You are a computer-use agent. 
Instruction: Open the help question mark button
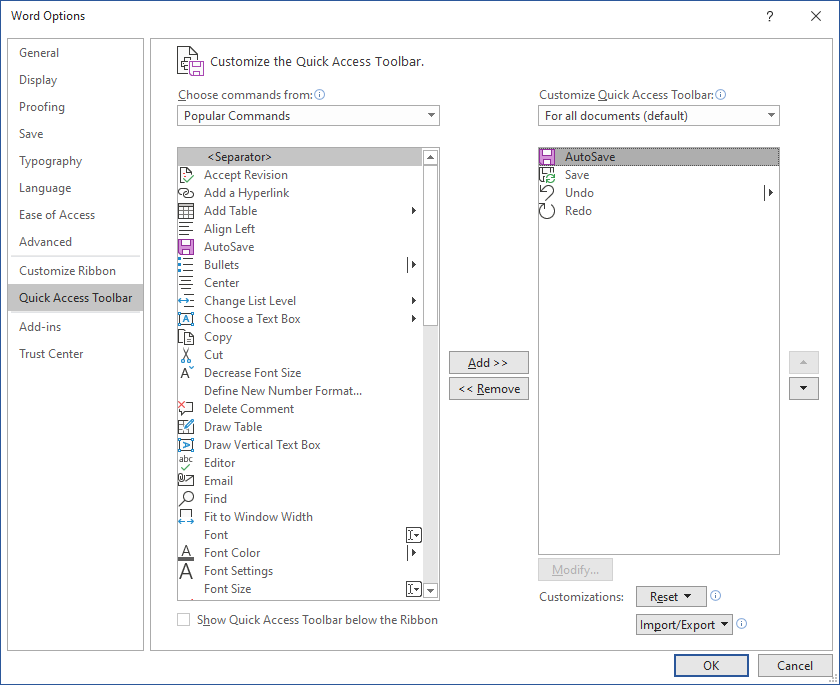click(770, 16)
